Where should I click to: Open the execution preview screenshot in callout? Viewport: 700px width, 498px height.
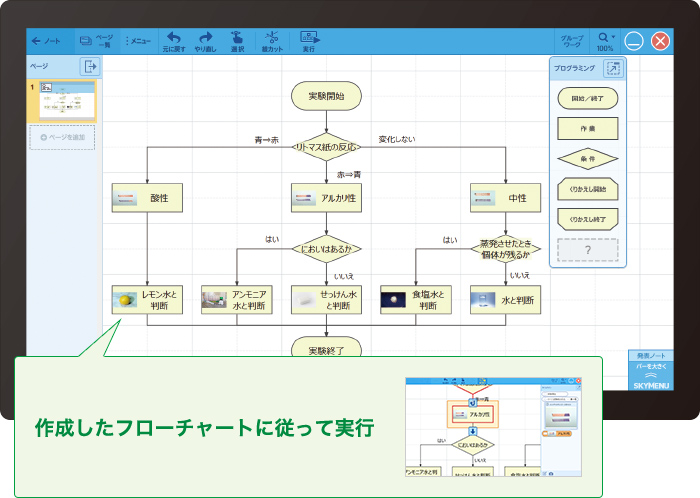(x=493, y=427)
